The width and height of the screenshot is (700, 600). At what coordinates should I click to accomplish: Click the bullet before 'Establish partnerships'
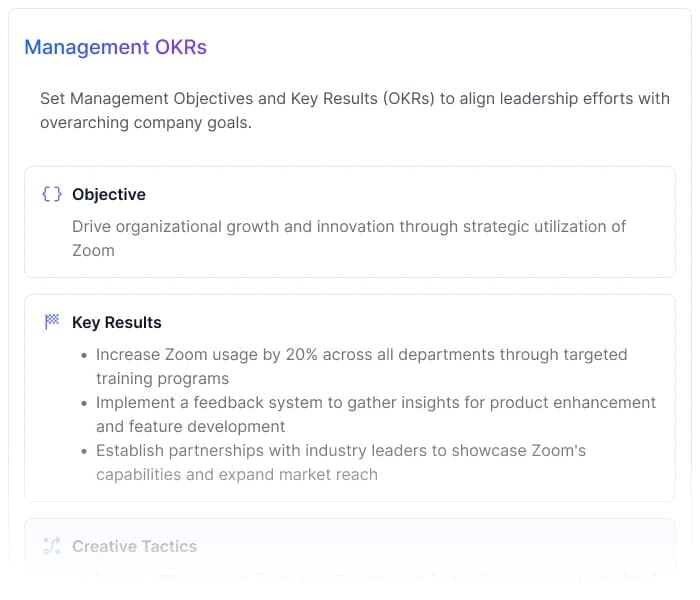click(84, 451)
